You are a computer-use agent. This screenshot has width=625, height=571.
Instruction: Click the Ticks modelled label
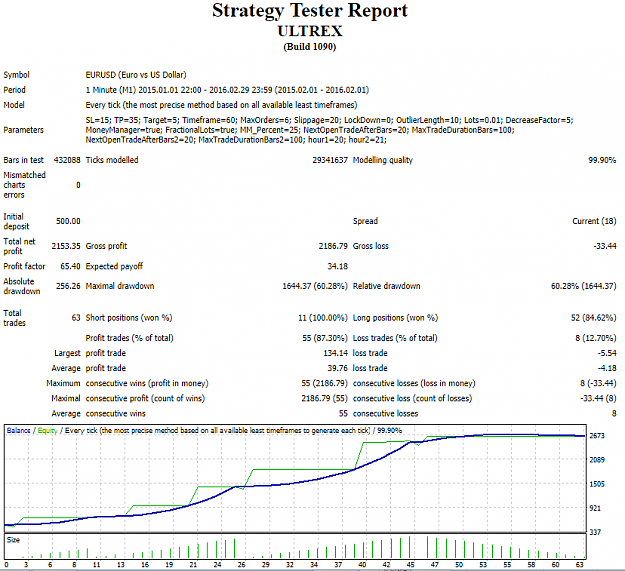click(x=112, y=160)
